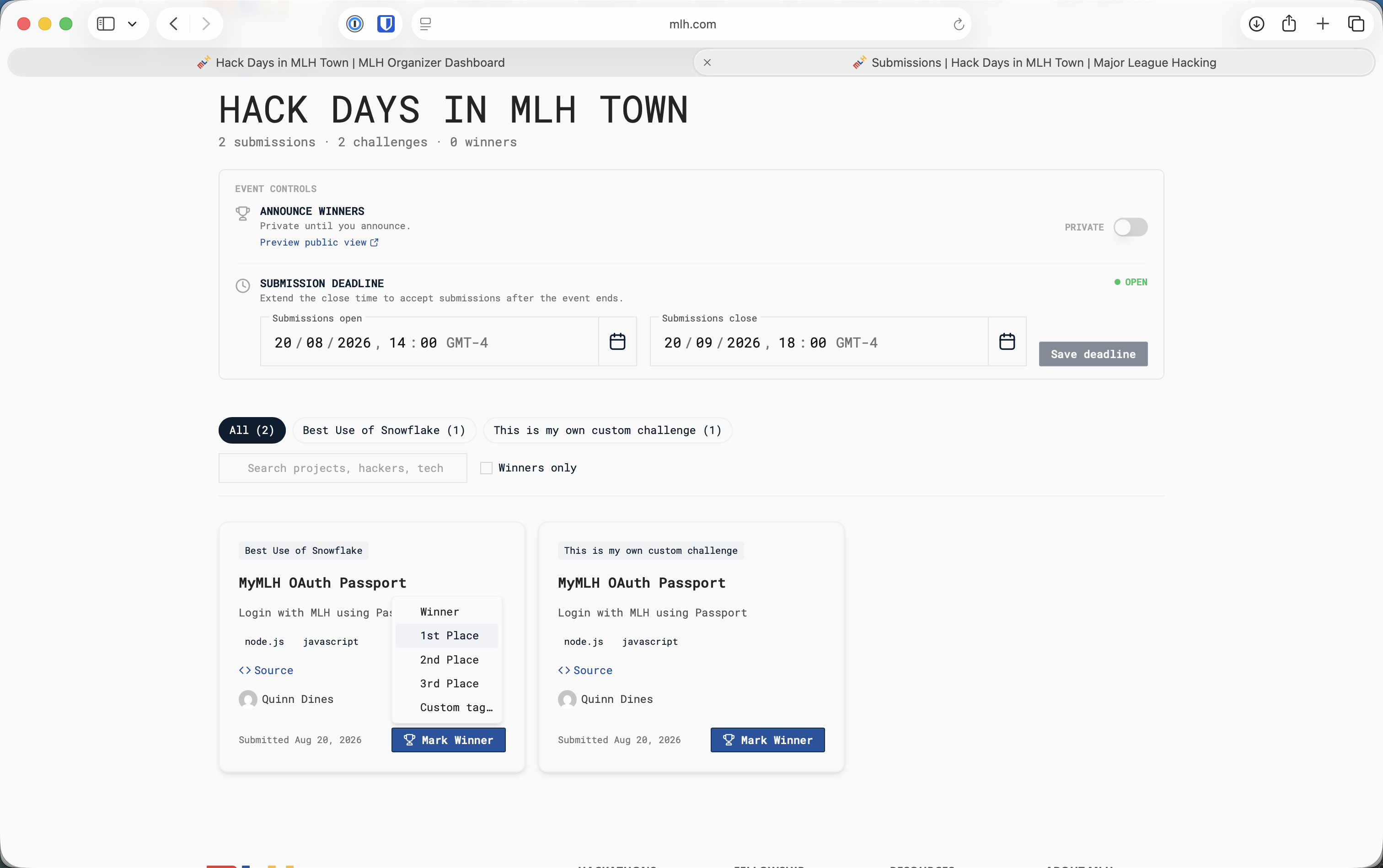This screenshot has height=868, width=1383.
Task: Select the Submissions Hack Days tab
Action: (1034, 63)
